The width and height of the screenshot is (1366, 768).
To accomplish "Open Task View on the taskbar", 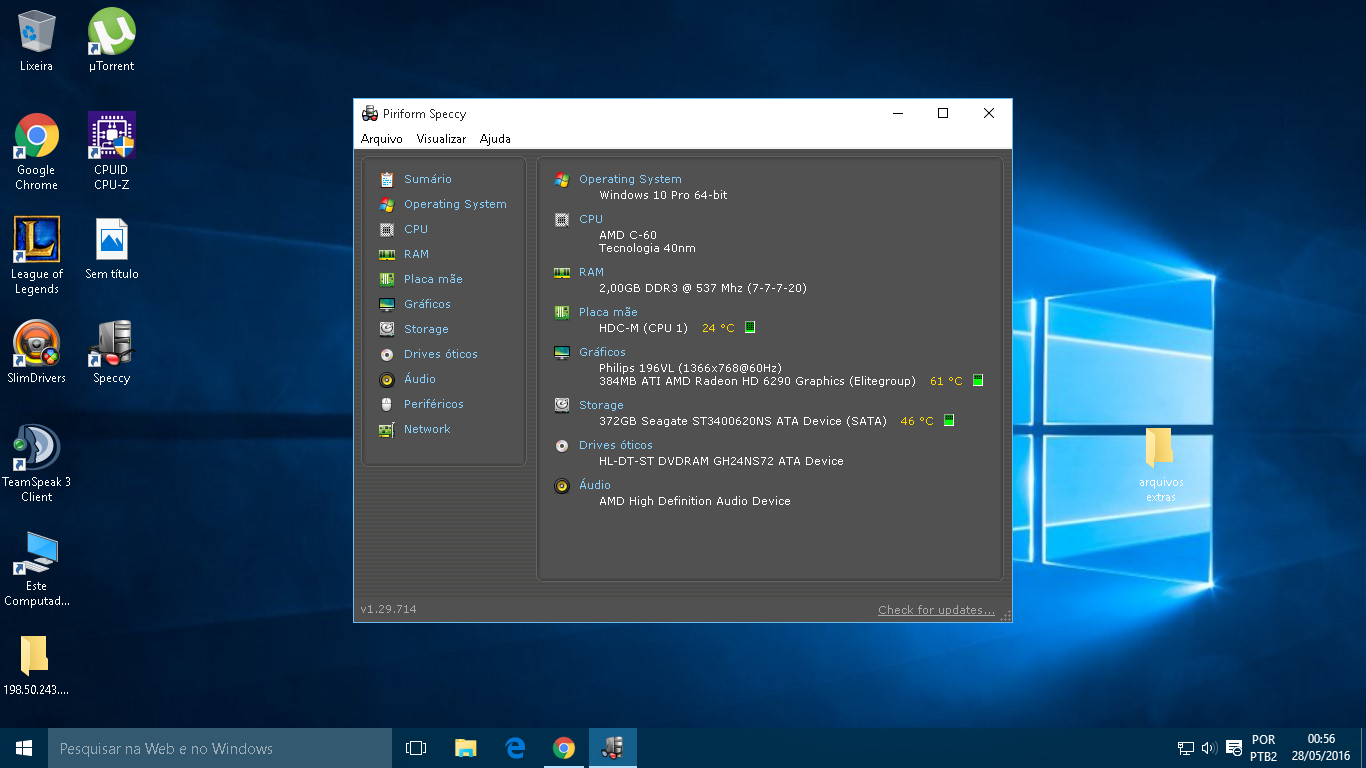I will pyautogui.click(x=416, y=748).
